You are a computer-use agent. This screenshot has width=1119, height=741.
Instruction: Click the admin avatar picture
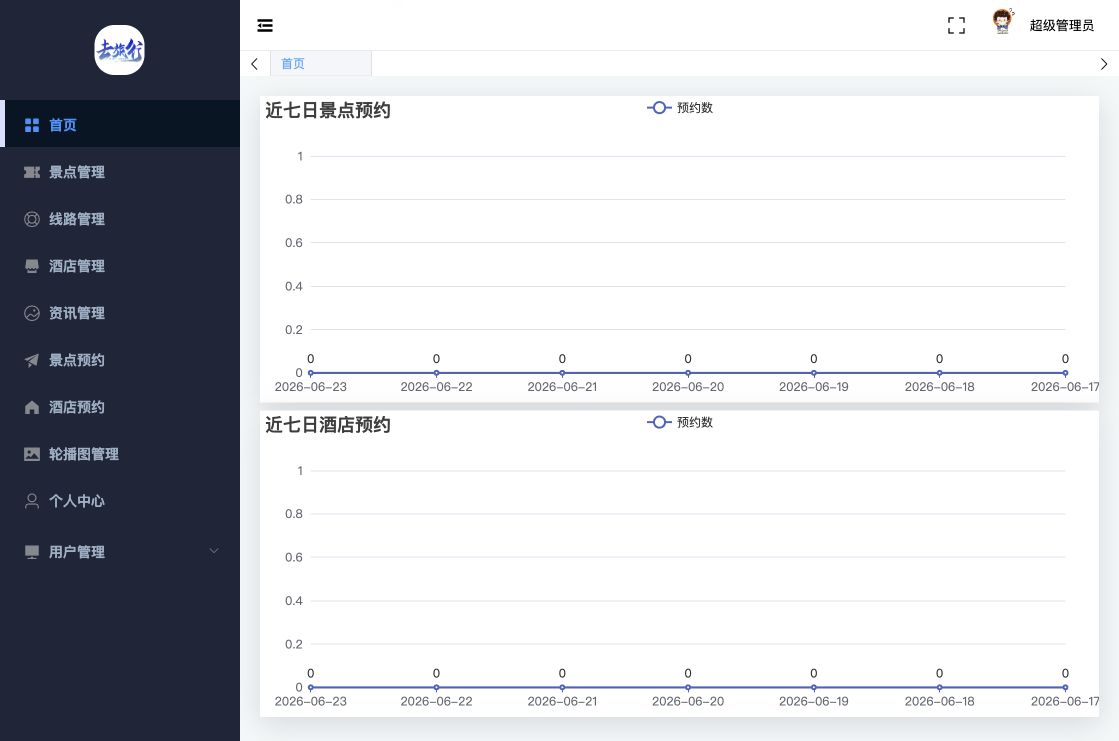coord(1003,21)
